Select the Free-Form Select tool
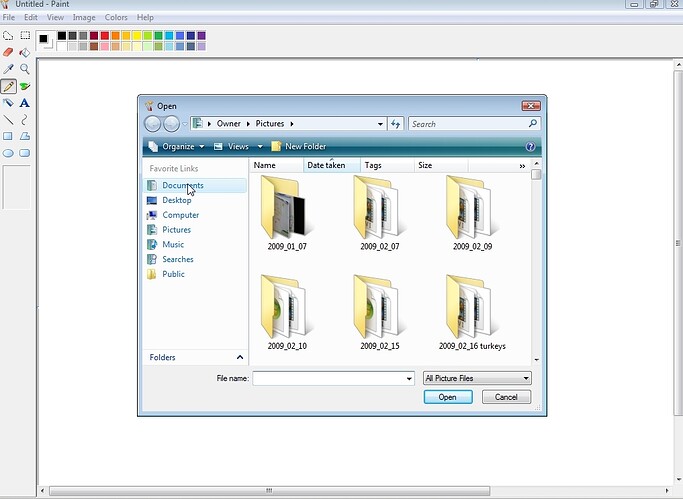Viewport: 683px width, 499px height. point(8,36)
